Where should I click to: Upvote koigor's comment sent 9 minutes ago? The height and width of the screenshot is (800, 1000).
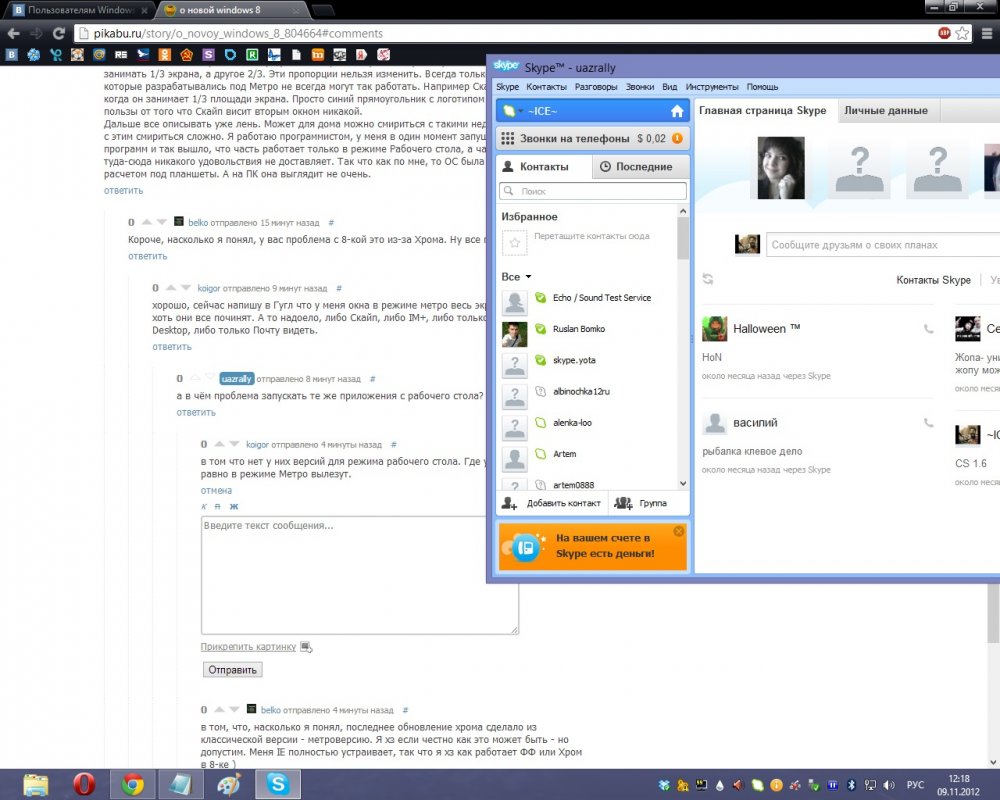170,288
